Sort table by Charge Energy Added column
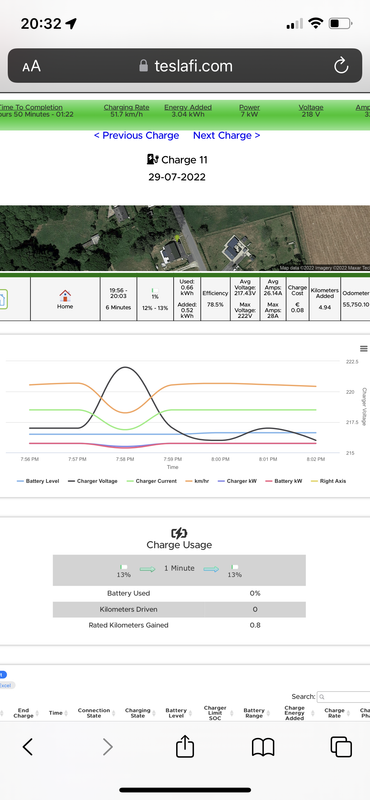 click(294, 713)
